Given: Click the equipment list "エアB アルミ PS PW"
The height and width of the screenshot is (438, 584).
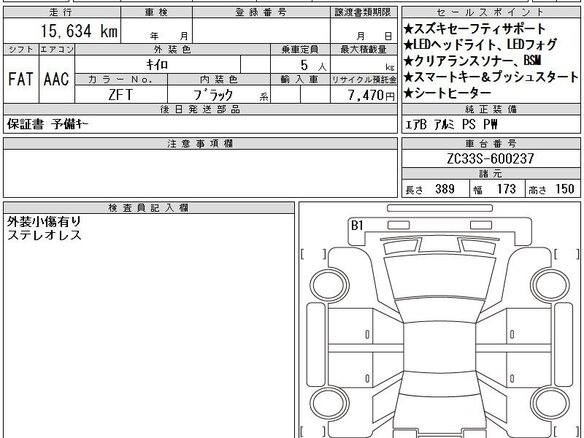Looking at the screenshot, I should 451,124.
